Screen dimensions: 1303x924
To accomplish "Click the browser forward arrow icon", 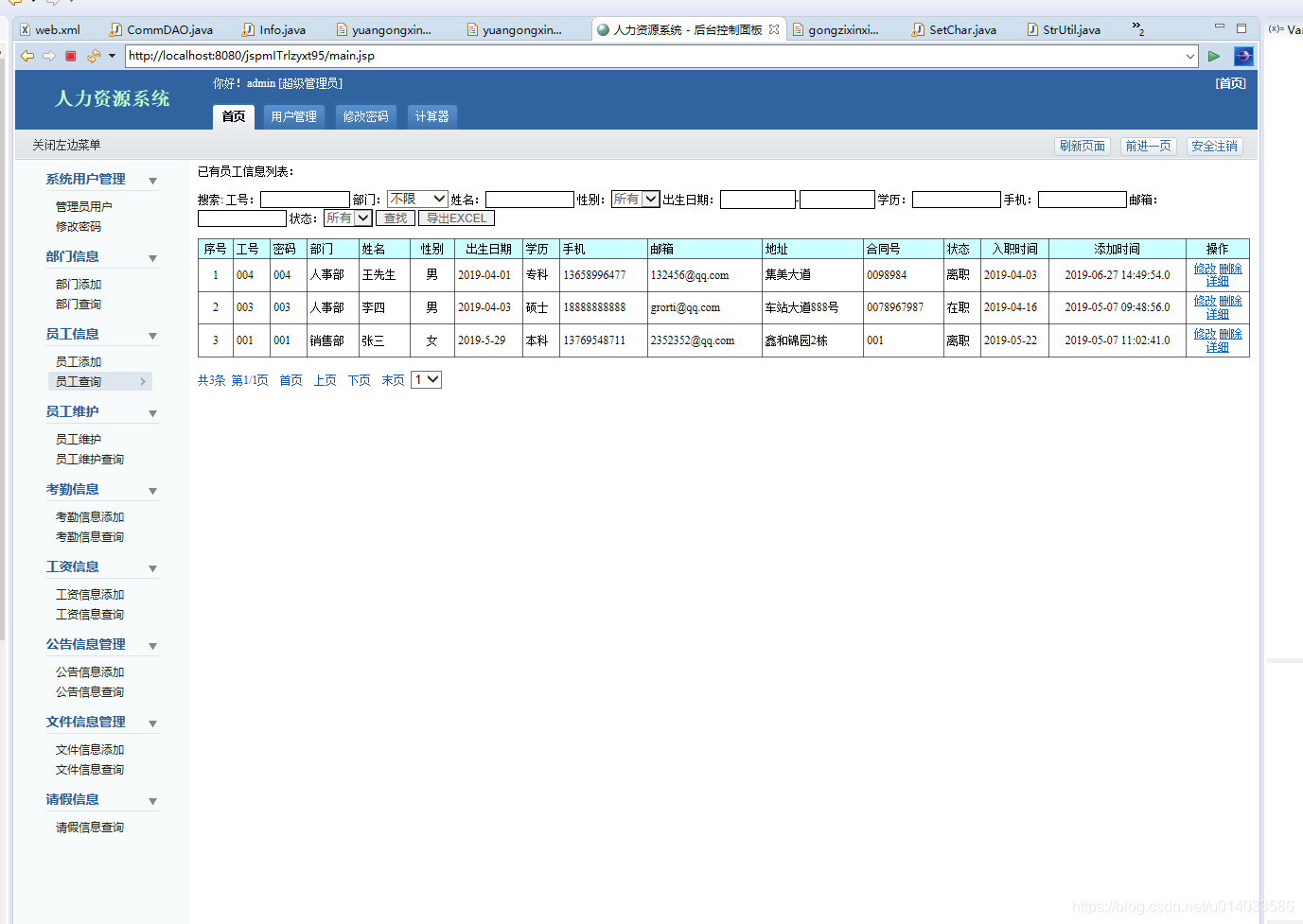I will coord(49,56).
